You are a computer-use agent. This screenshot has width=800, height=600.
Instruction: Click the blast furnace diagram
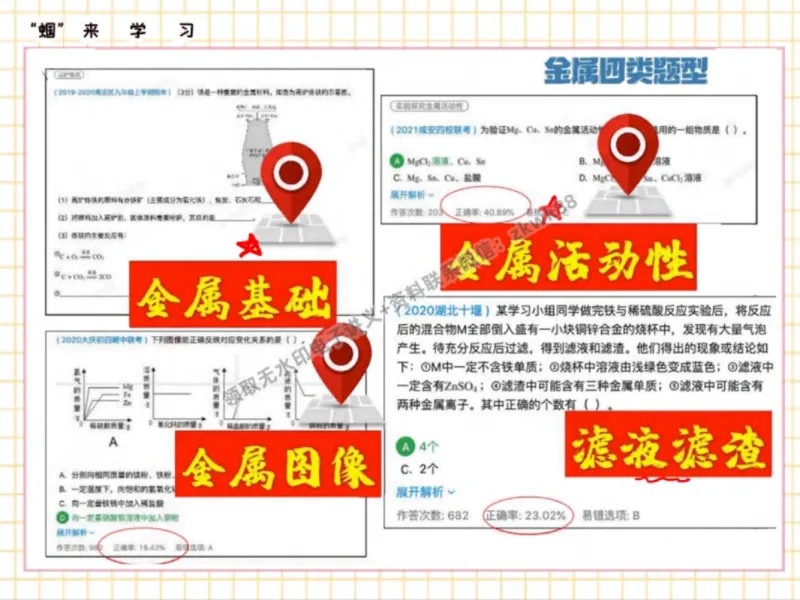click(x=256, y=144)
